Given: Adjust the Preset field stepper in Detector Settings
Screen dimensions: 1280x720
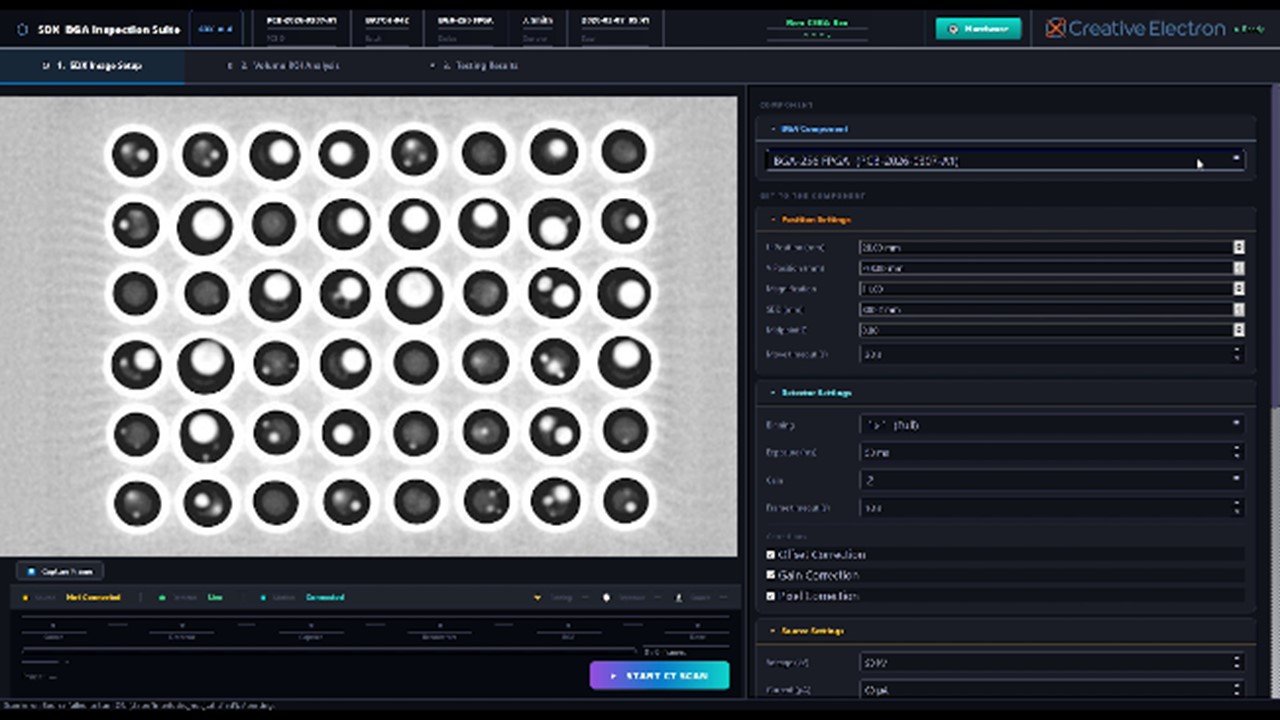Looking at the screenshot, I should coord(1238,508).
